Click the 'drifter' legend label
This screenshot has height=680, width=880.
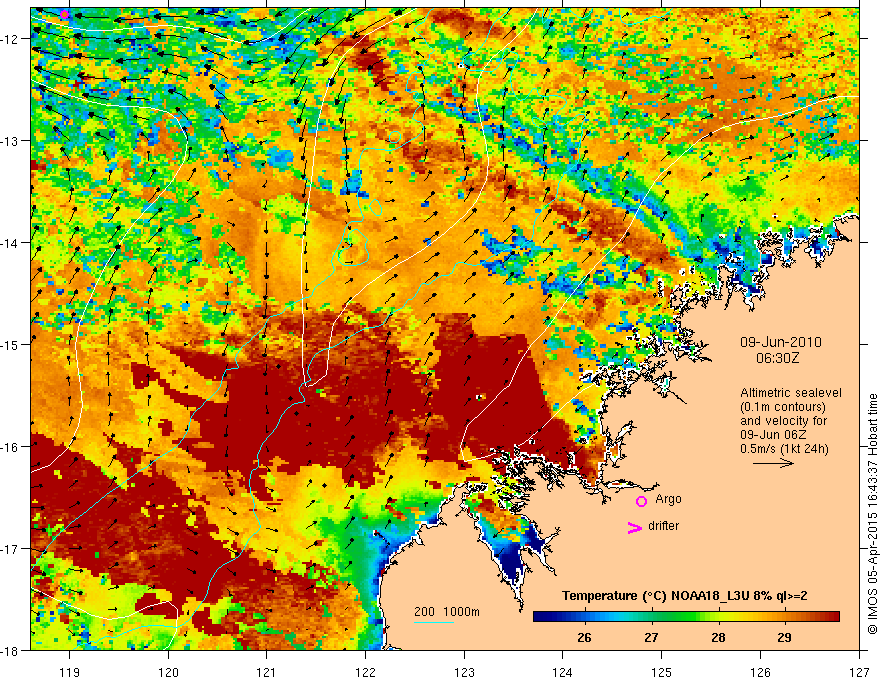point(663,526)
